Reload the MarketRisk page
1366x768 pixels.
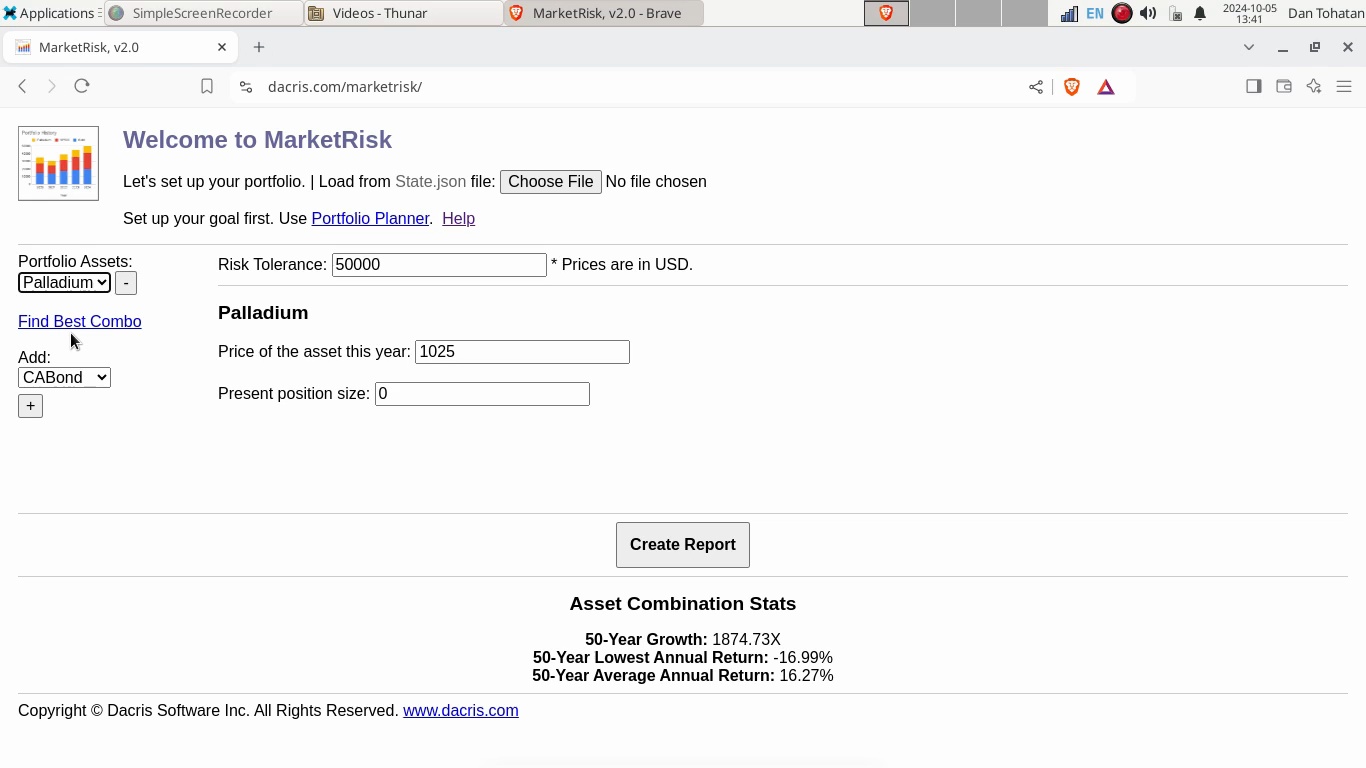point(82,87)
